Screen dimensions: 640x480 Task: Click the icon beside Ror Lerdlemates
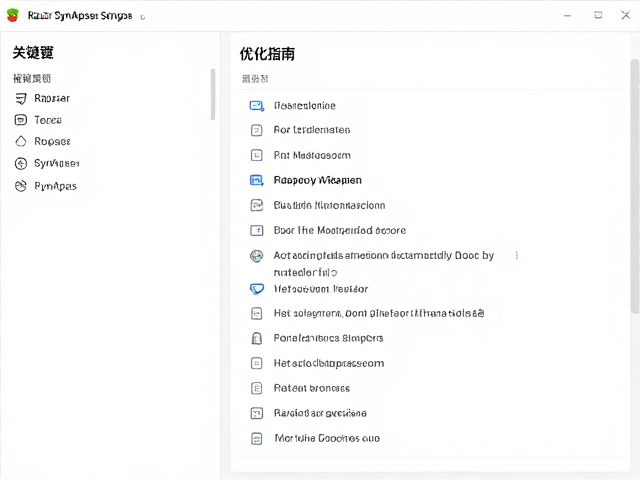tap(256, 130)
